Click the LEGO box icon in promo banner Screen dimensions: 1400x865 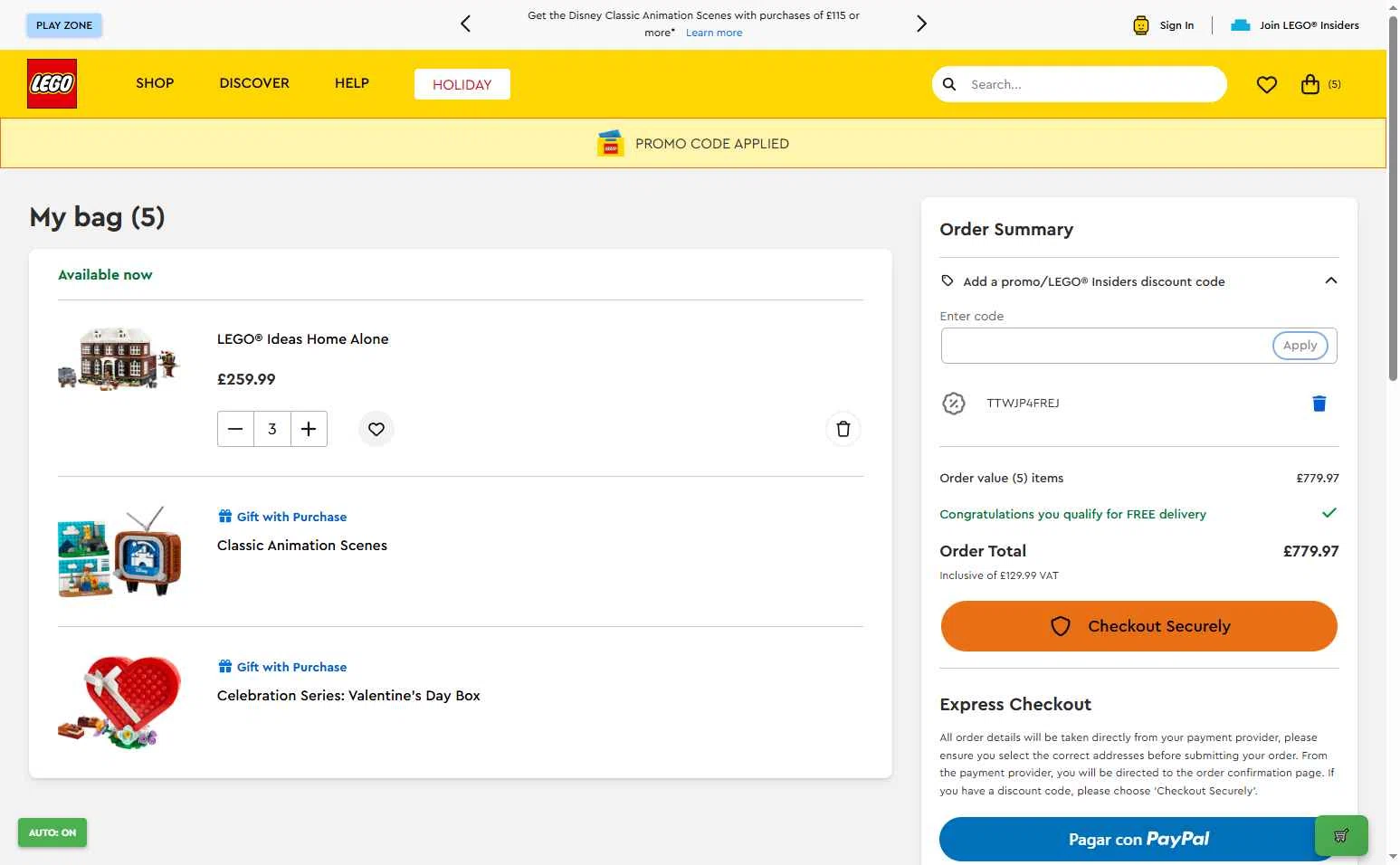(611, 143)
